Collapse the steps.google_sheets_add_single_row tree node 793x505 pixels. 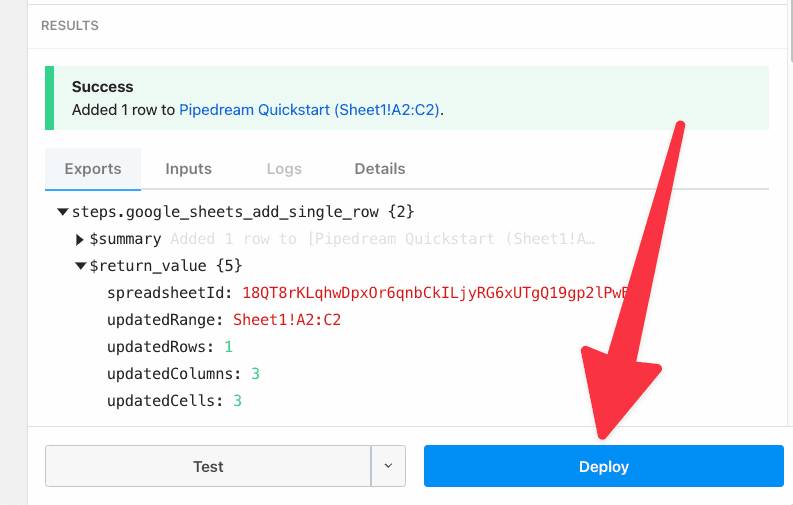(63, 212)
